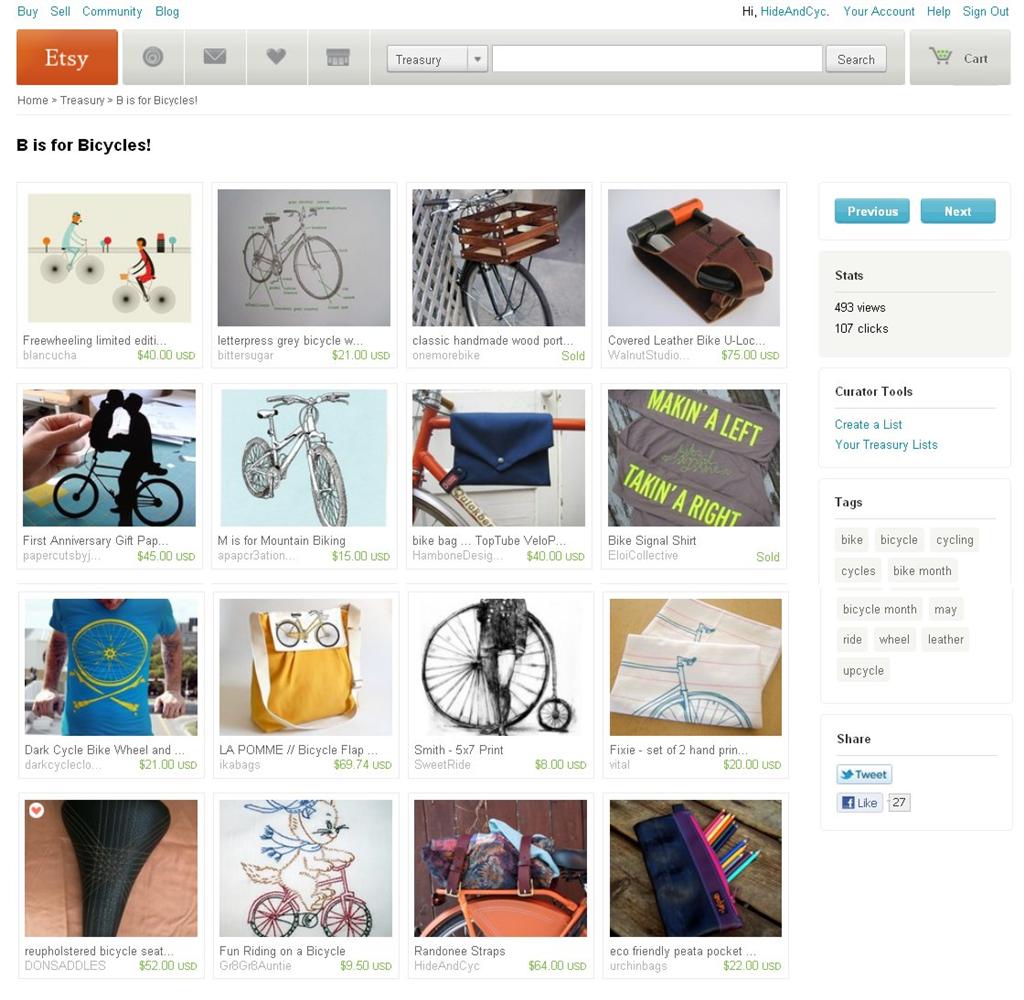
Task: Click the Search button
Action: pyautogui.click(x=856, y=59)
